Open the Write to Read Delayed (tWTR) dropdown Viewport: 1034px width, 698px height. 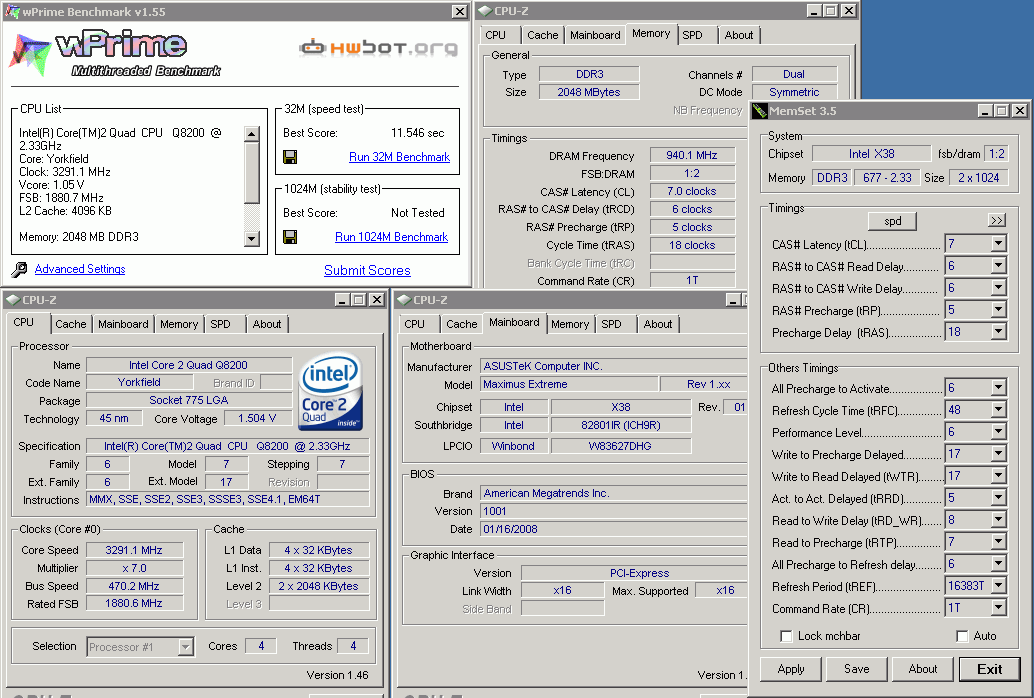(998, 476)
